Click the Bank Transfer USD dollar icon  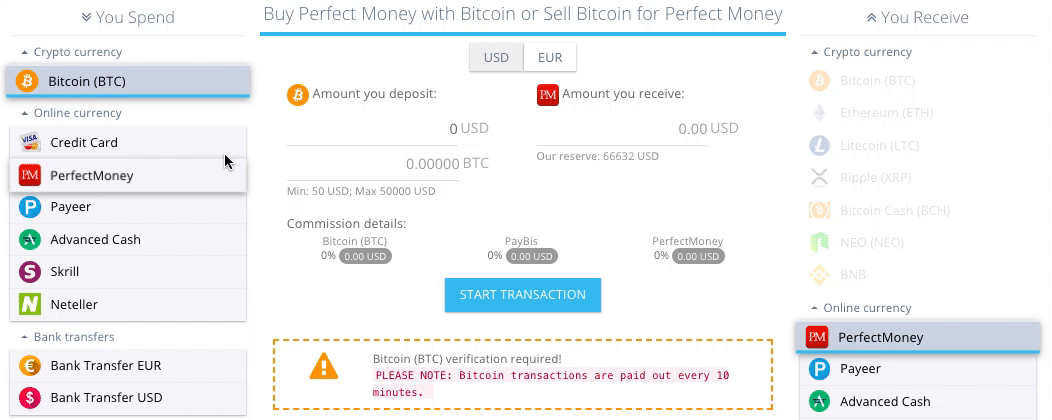pos(30,398)
